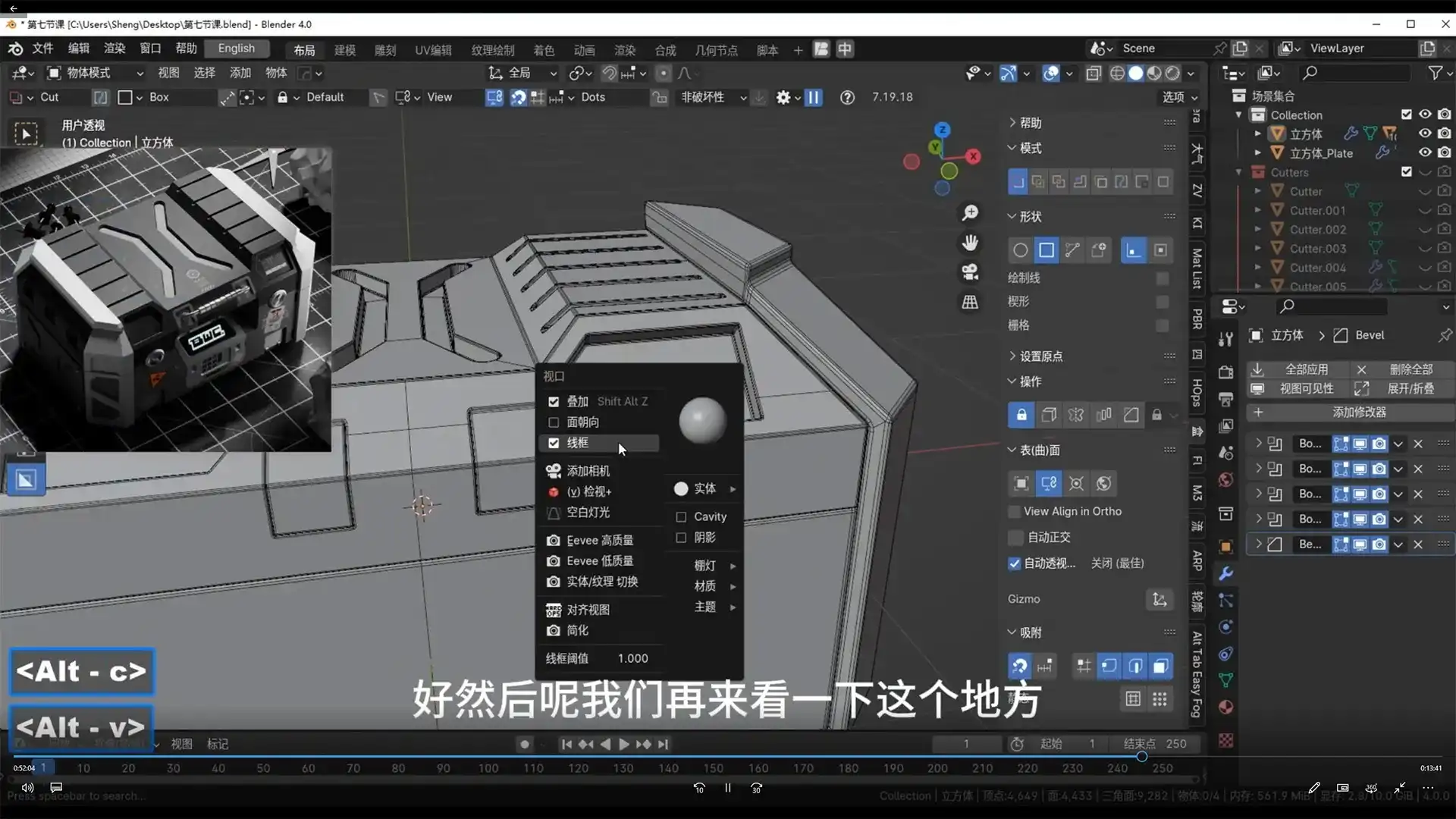Hide 立方体 using its eye visibility toggle
The image size is (1456, 819).
click(x=1426, y=133)
